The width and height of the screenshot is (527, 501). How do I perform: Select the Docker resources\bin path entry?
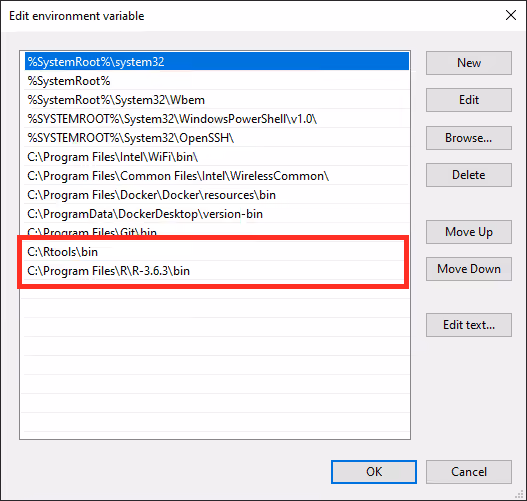tap(217, 195)
